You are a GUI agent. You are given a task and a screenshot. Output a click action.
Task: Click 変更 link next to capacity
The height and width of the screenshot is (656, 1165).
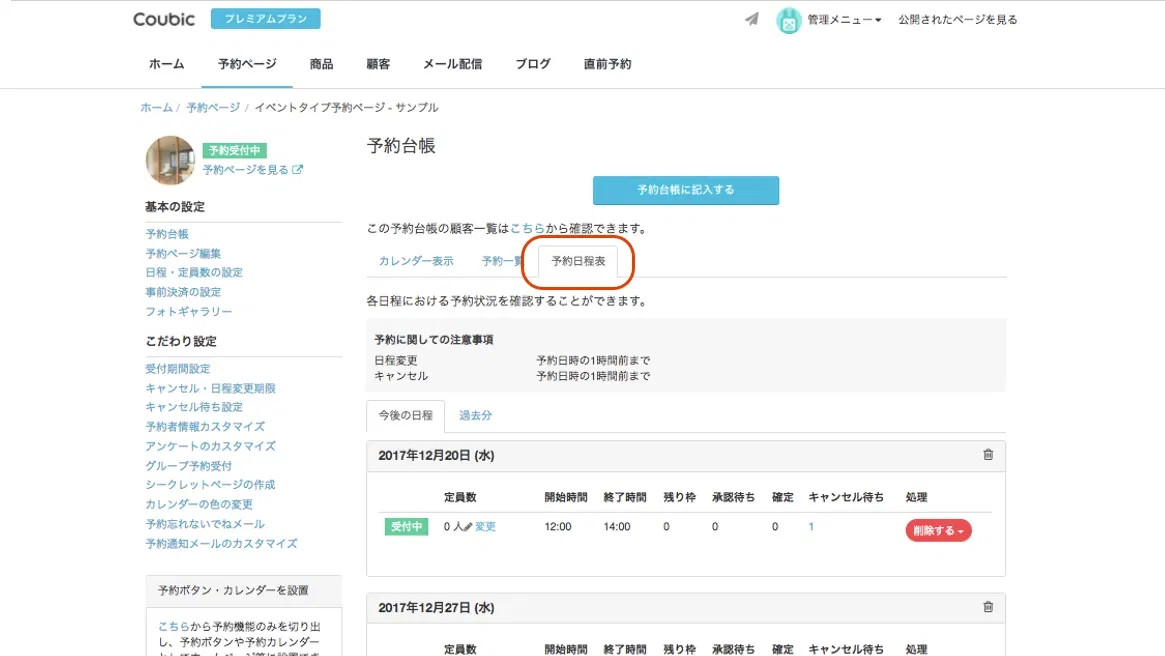tap(485, 527)
